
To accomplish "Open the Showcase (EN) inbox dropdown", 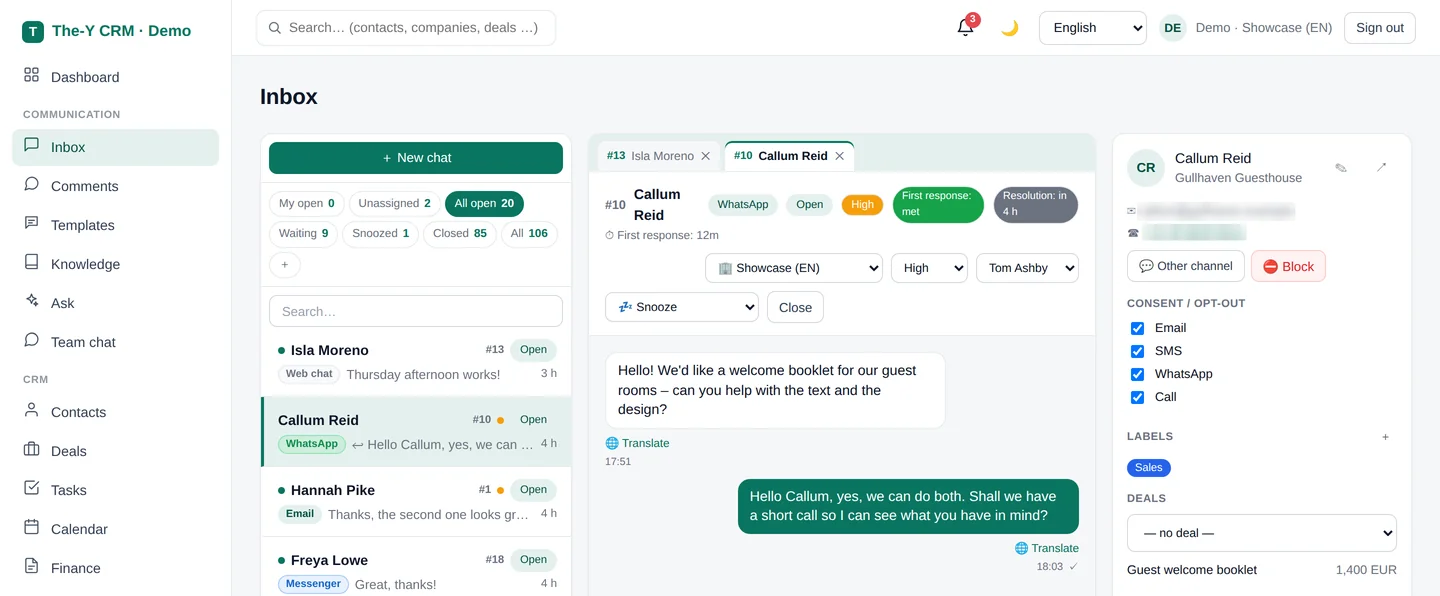I will pyautogui.click(x=794, y=268).
